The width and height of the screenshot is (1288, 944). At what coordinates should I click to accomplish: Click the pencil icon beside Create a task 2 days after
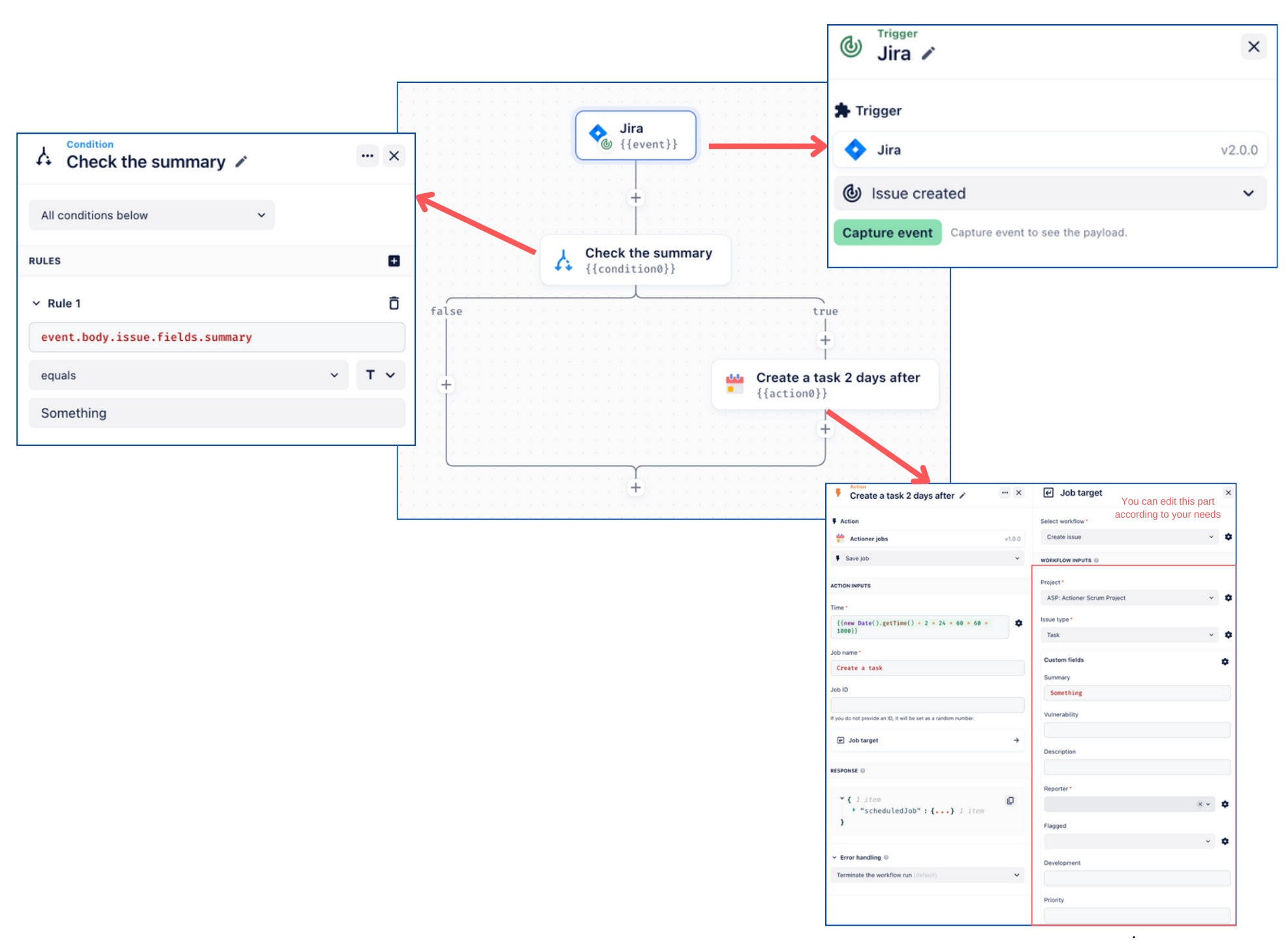pyautogui.click(x=963, y=496)
